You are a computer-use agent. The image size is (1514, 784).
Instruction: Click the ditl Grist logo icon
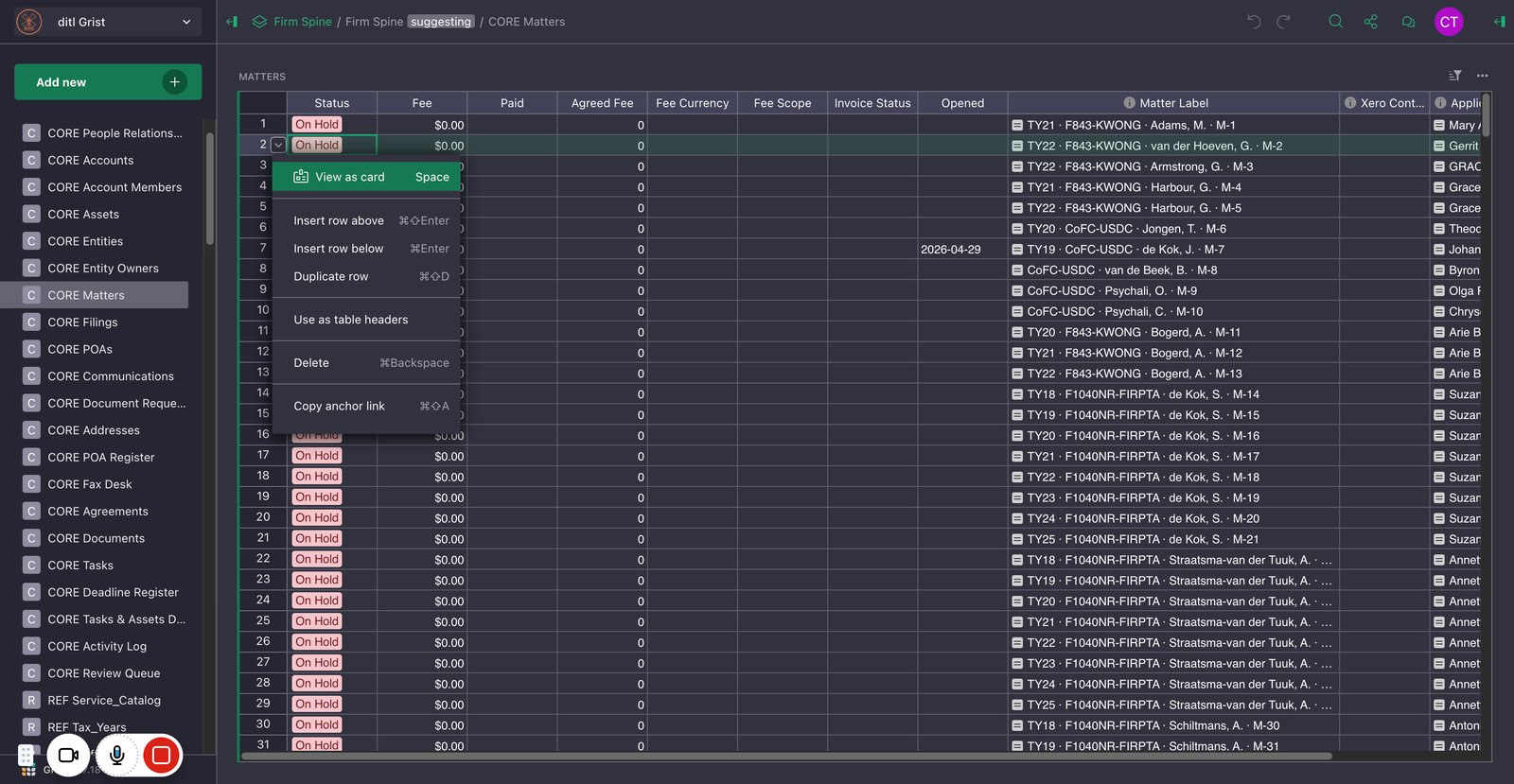click(x=29, y=22)
